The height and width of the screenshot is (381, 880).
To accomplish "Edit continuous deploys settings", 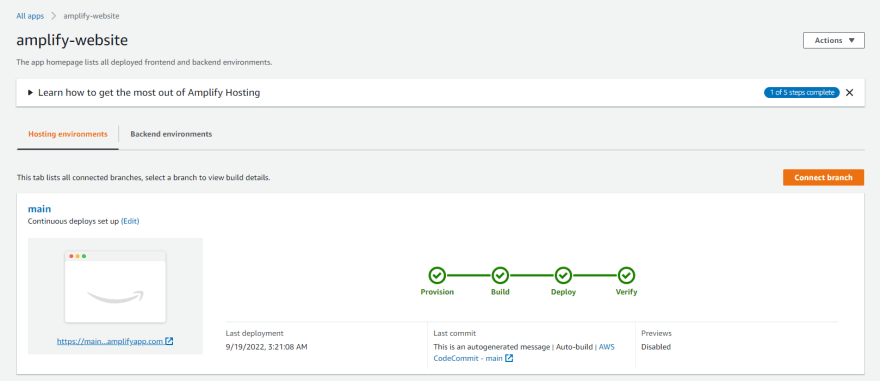I will (130, 221).
